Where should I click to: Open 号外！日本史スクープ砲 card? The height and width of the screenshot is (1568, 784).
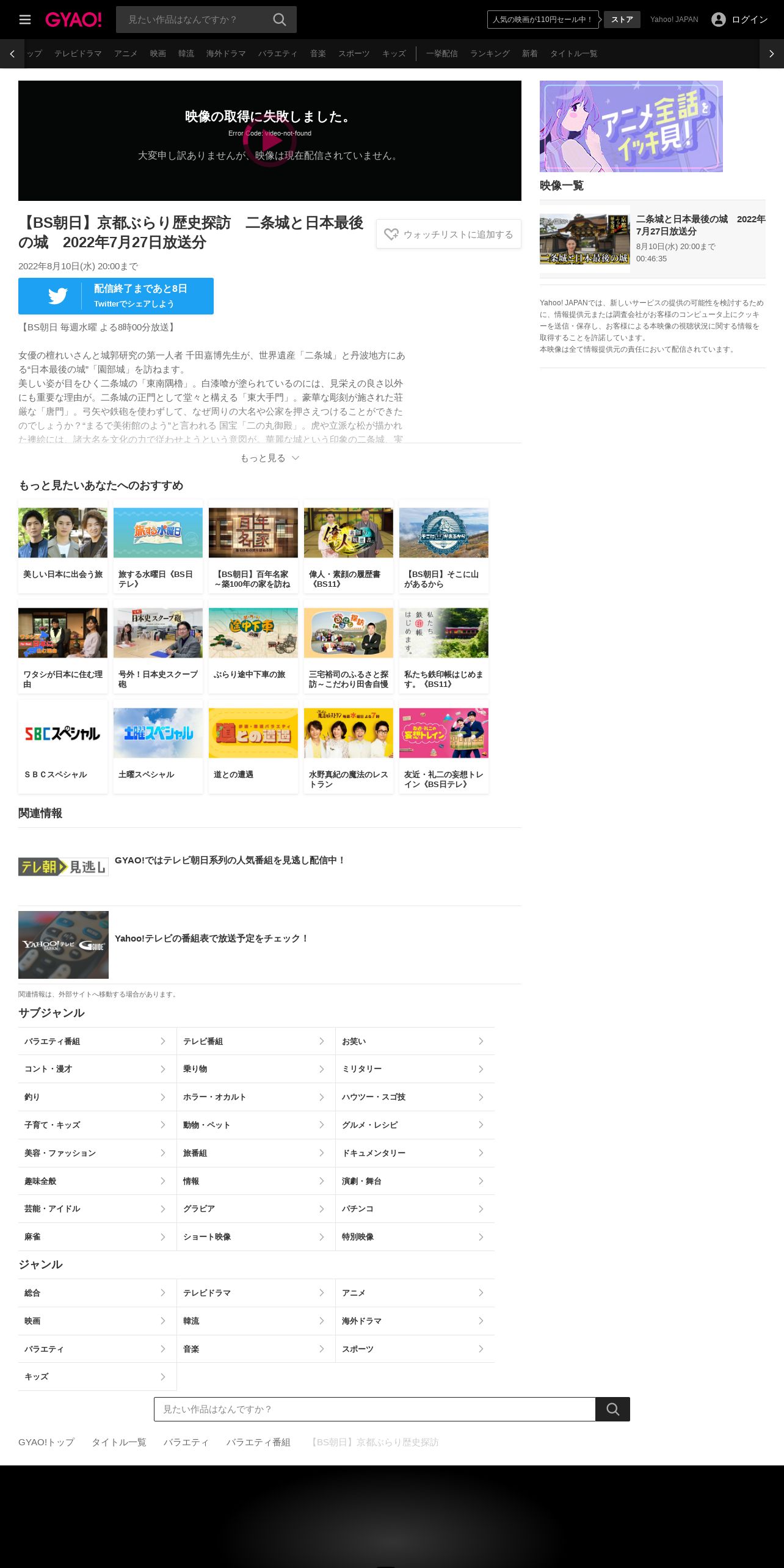tap(158, 647)
